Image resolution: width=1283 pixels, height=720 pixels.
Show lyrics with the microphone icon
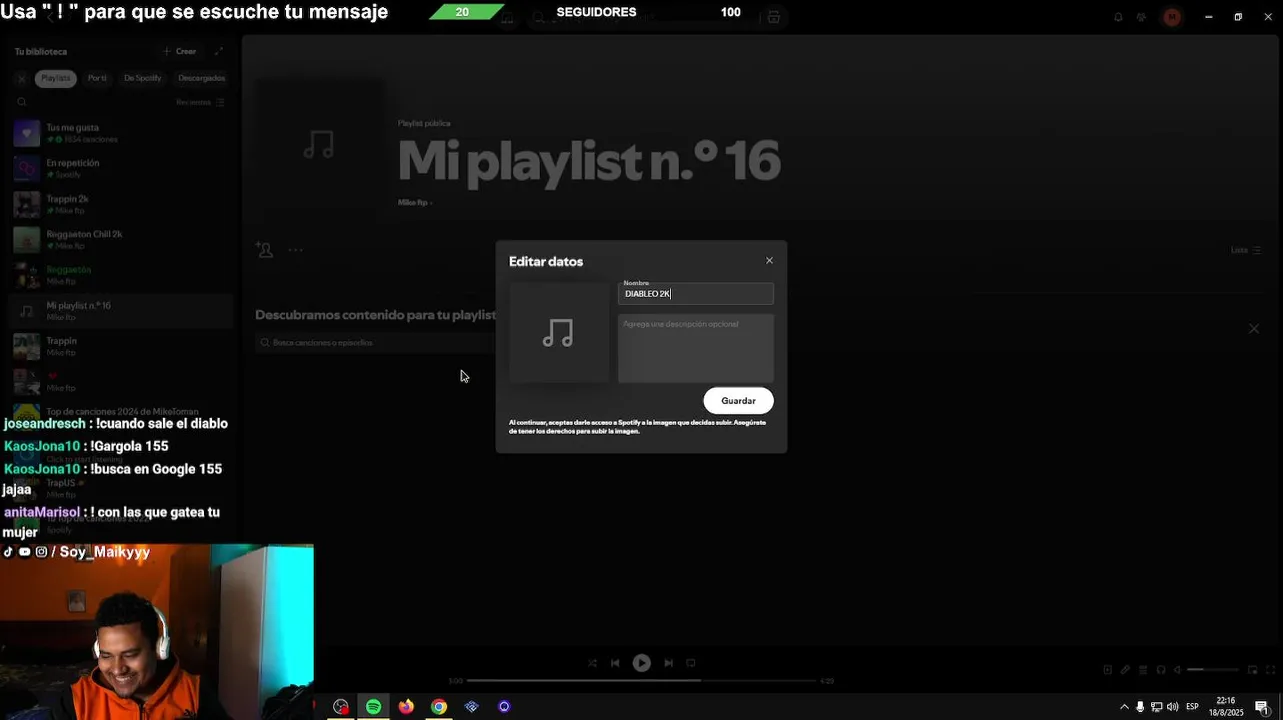[x=1125, y=669]
